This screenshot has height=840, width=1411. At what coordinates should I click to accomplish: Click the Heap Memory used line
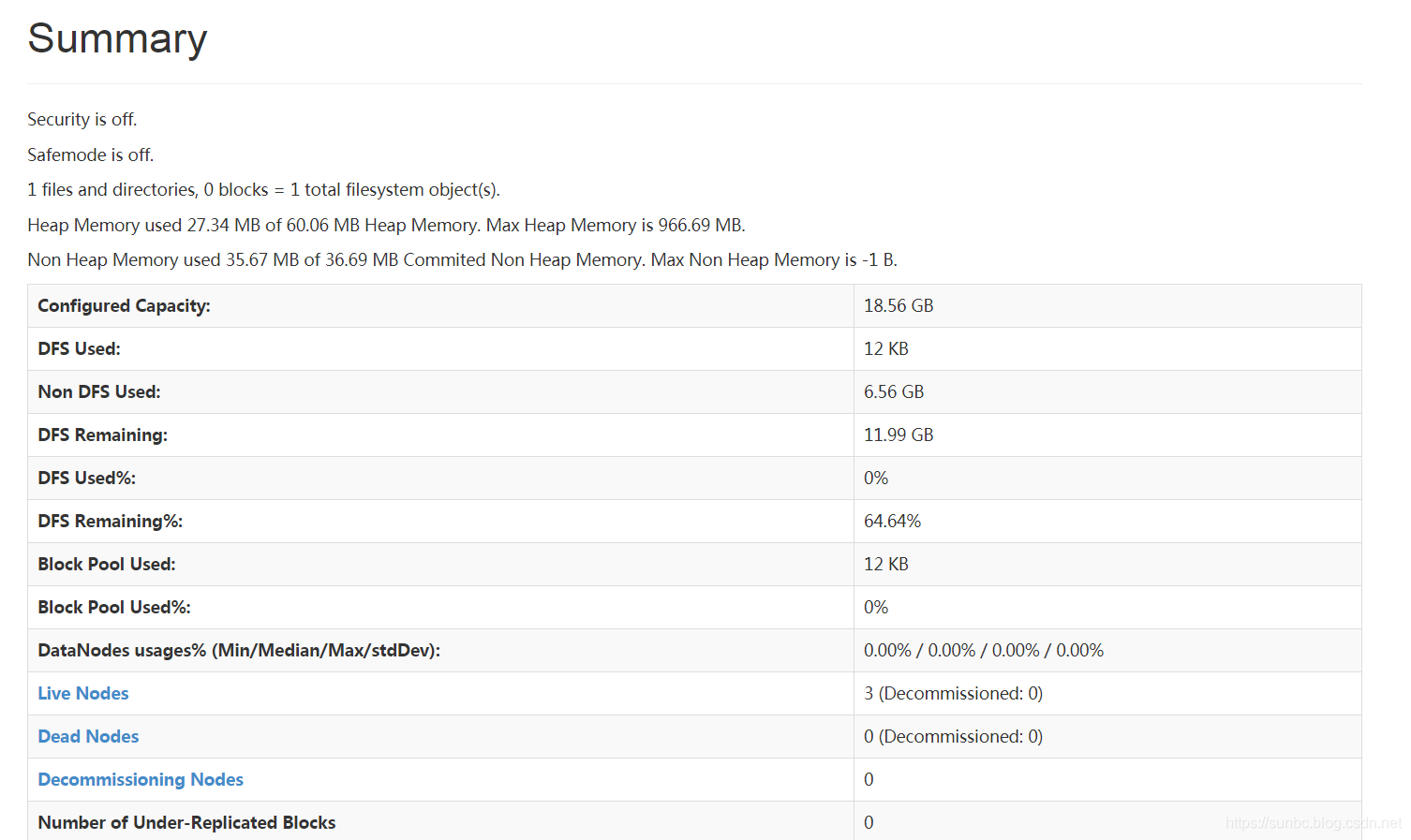click(386, 225)
